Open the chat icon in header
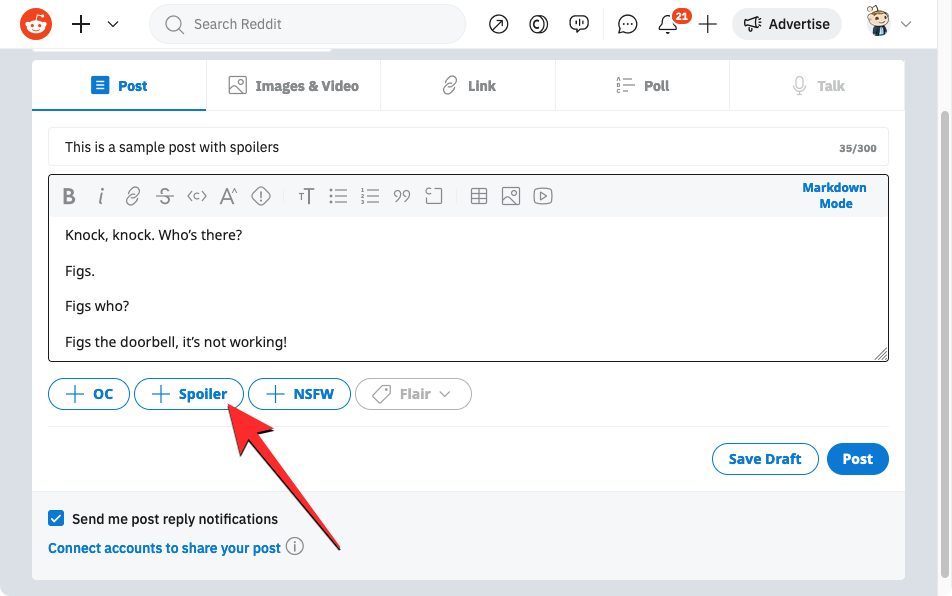 (x=627, y=24)
